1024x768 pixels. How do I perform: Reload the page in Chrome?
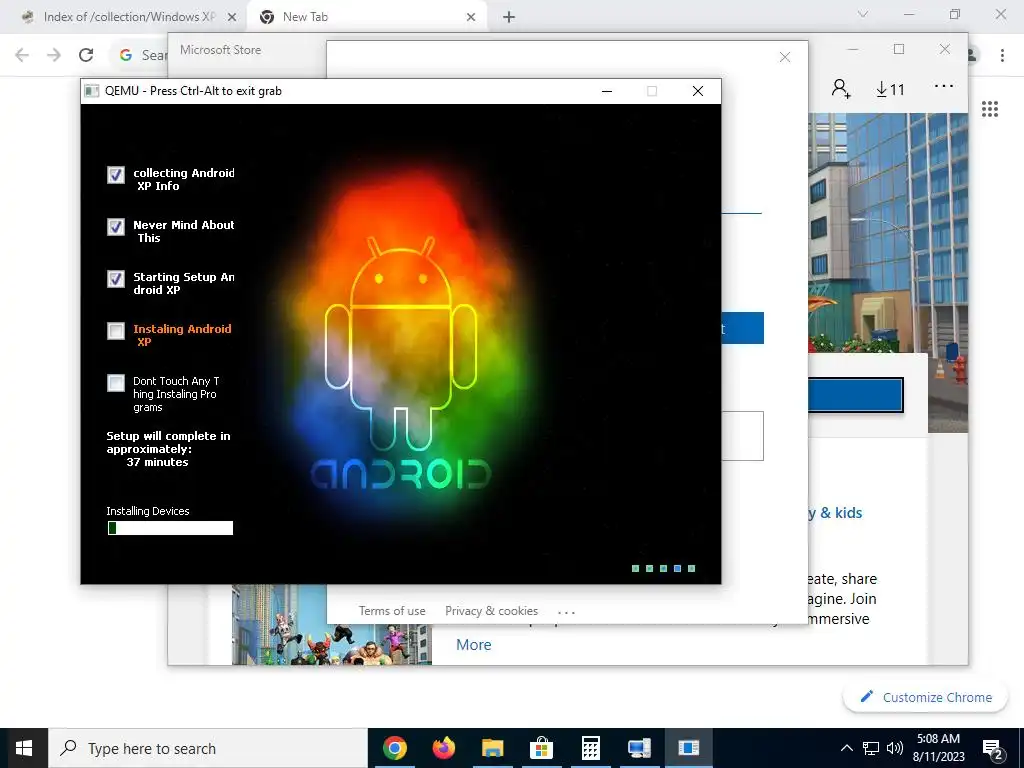click(86, 55)
